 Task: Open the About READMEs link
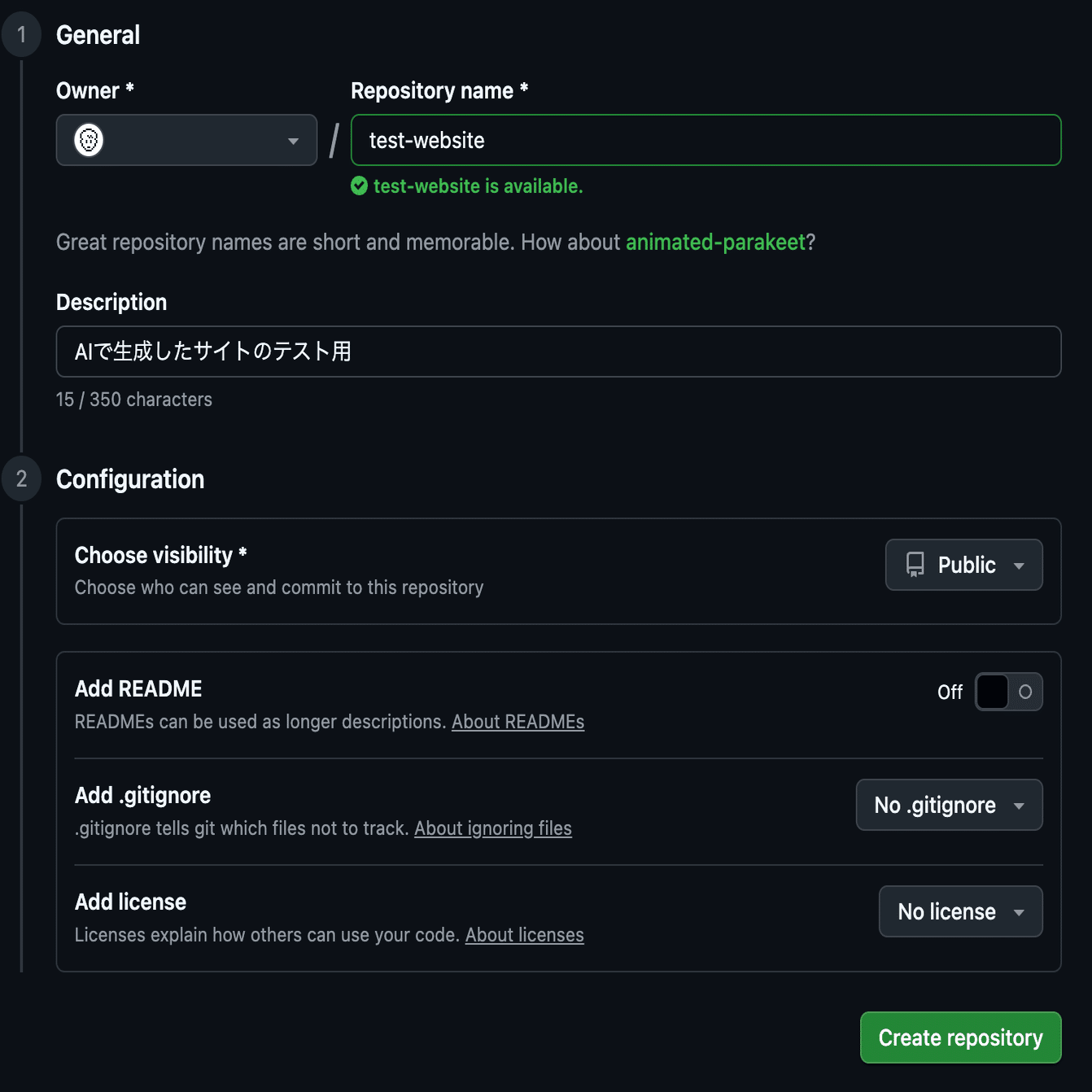pyautogui.click(x=518, y=722)
